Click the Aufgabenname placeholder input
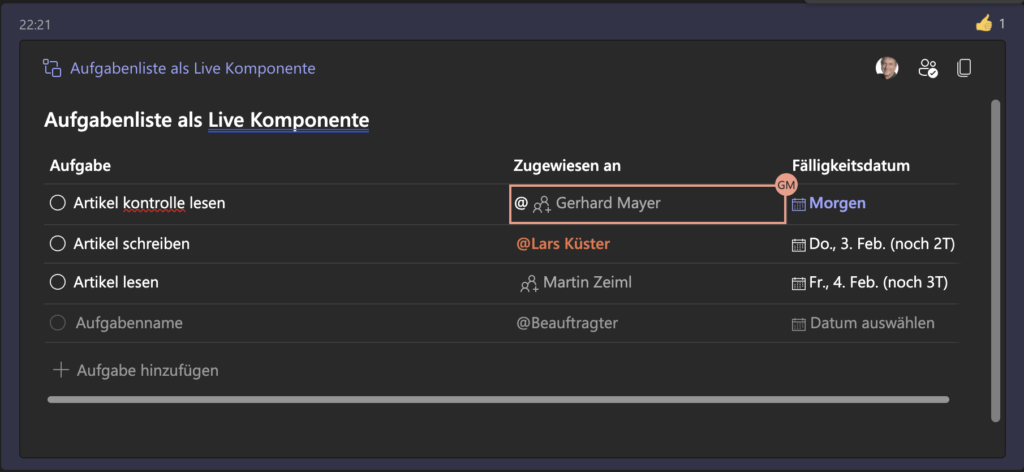This screenshot has height=472, width=1024. (129, 323)
